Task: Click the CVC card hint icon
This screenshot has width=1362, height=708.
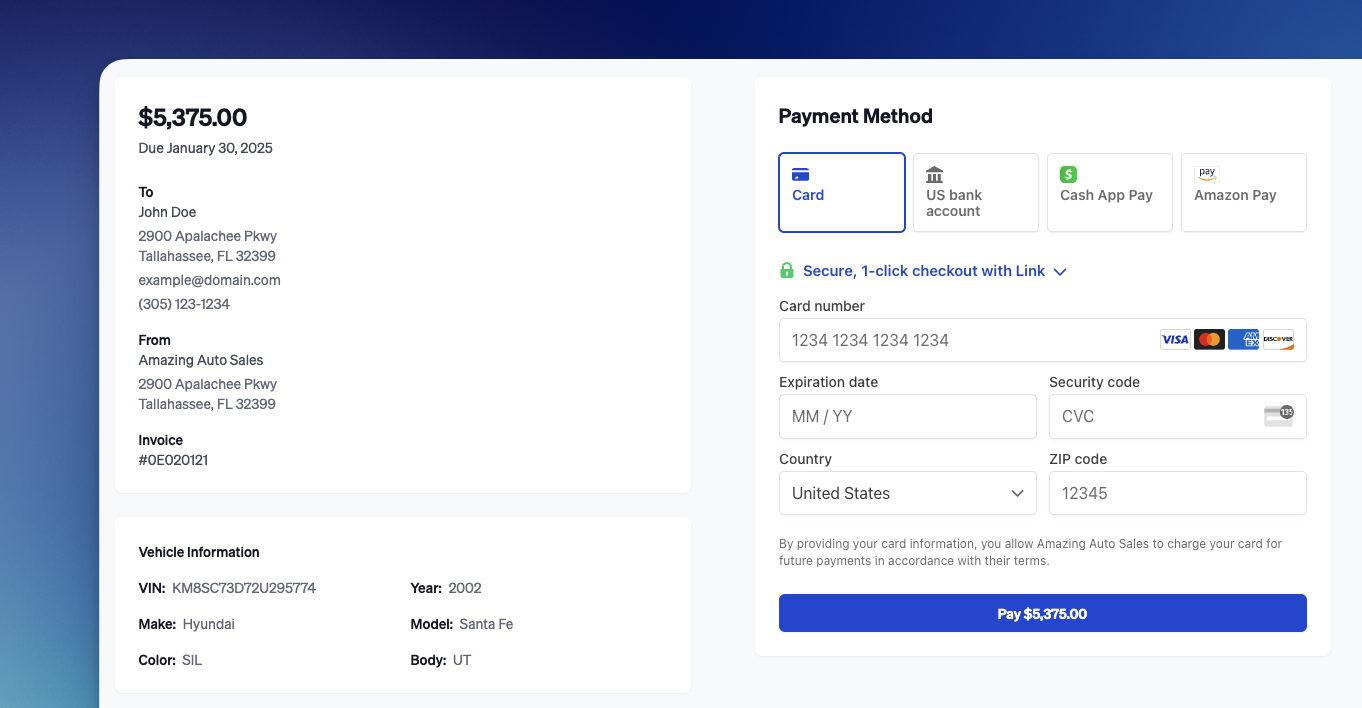Action: click(1278, 416)
